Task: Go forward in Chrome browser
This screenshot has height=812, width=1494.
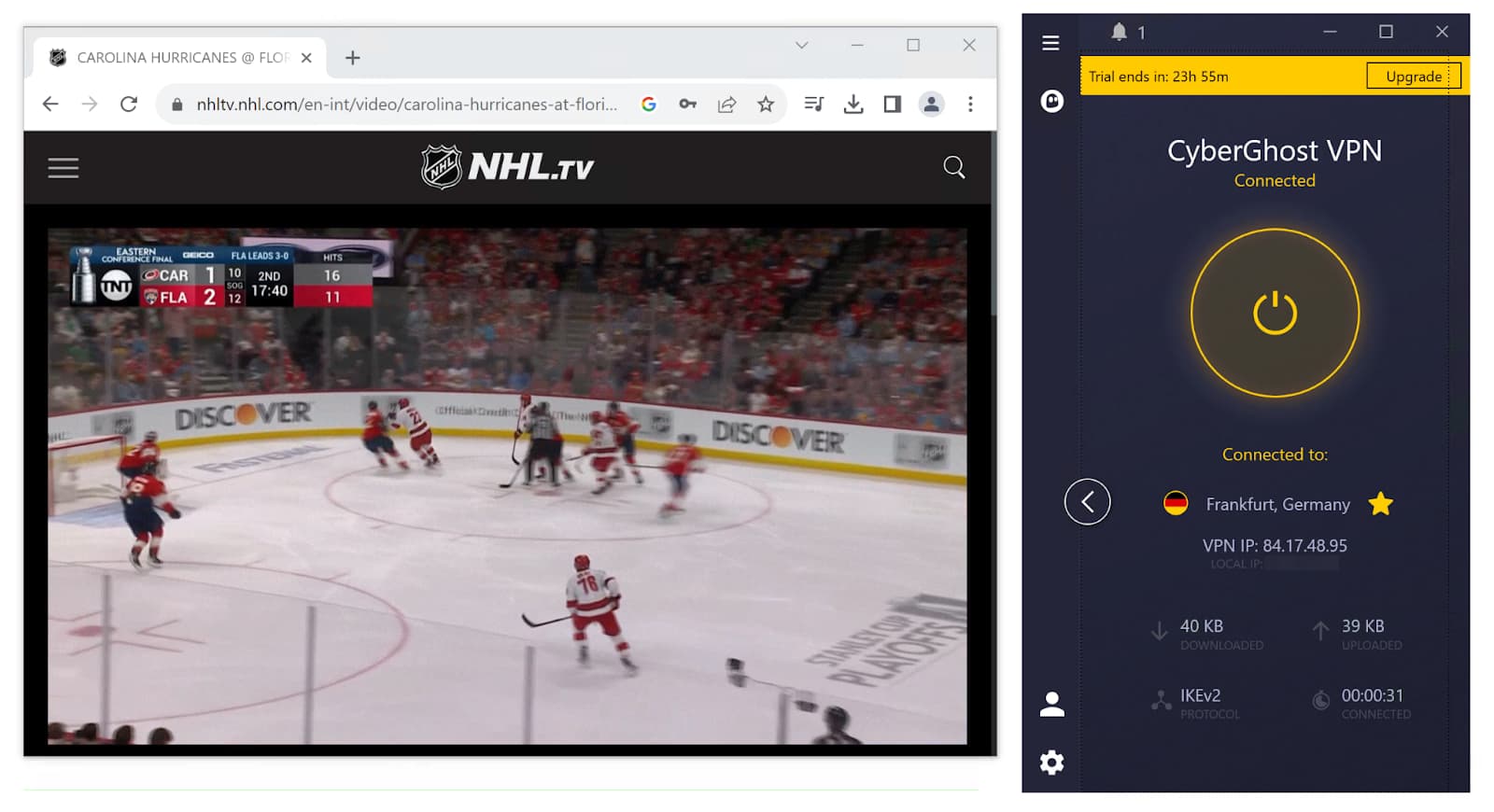Action: [90, 105]
